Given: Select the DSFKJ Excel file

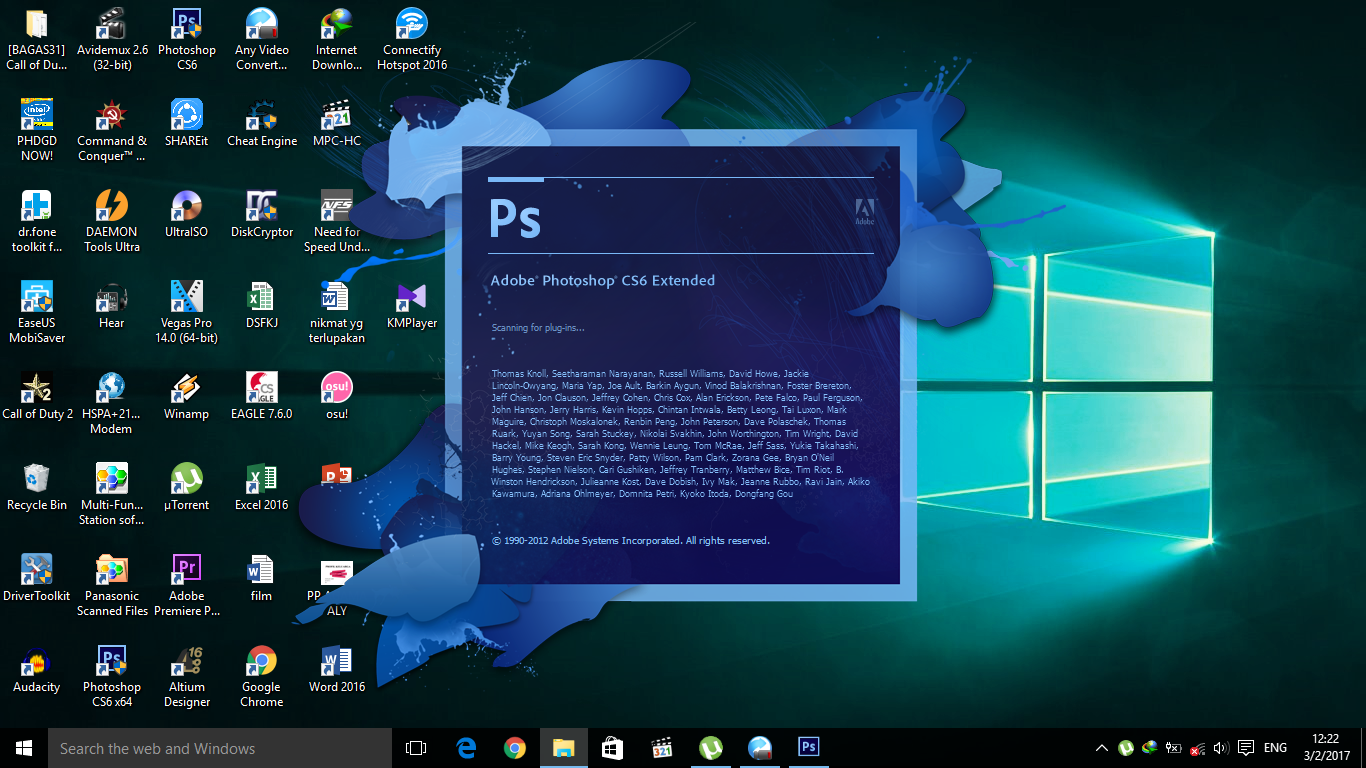Looking at the screenshot, I should pyautogui.click(x=262, y=306).
